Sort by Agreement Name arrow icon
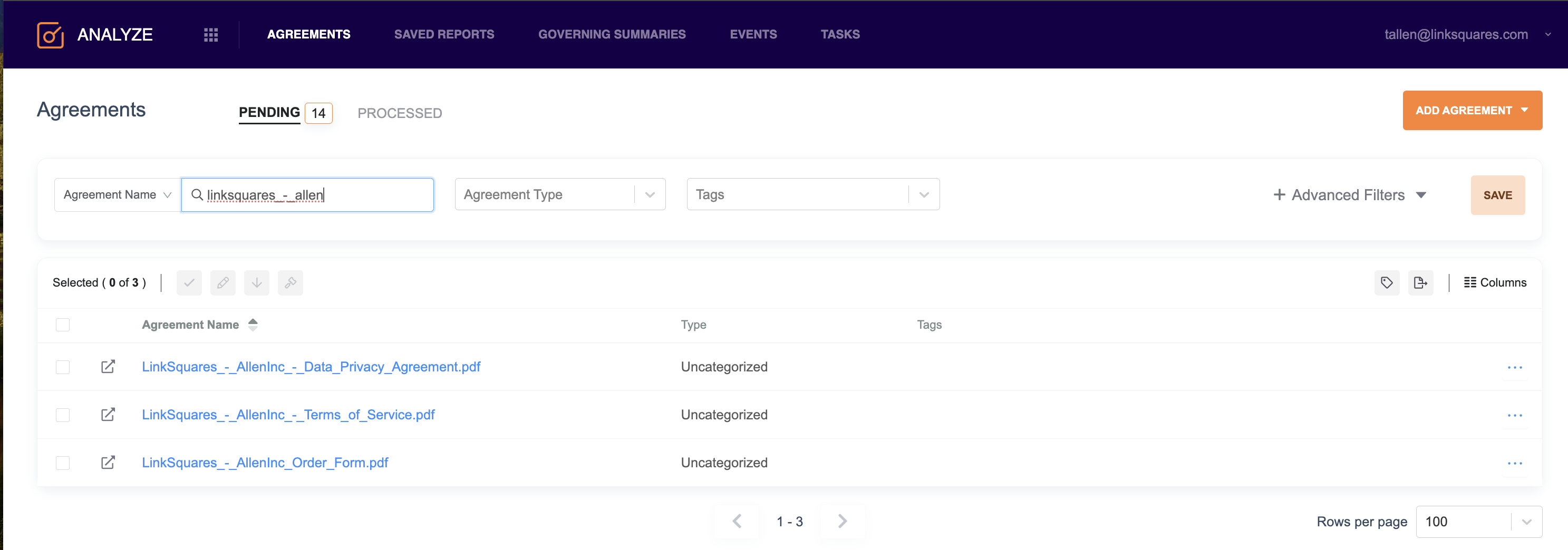 click(x=253, y=325)
